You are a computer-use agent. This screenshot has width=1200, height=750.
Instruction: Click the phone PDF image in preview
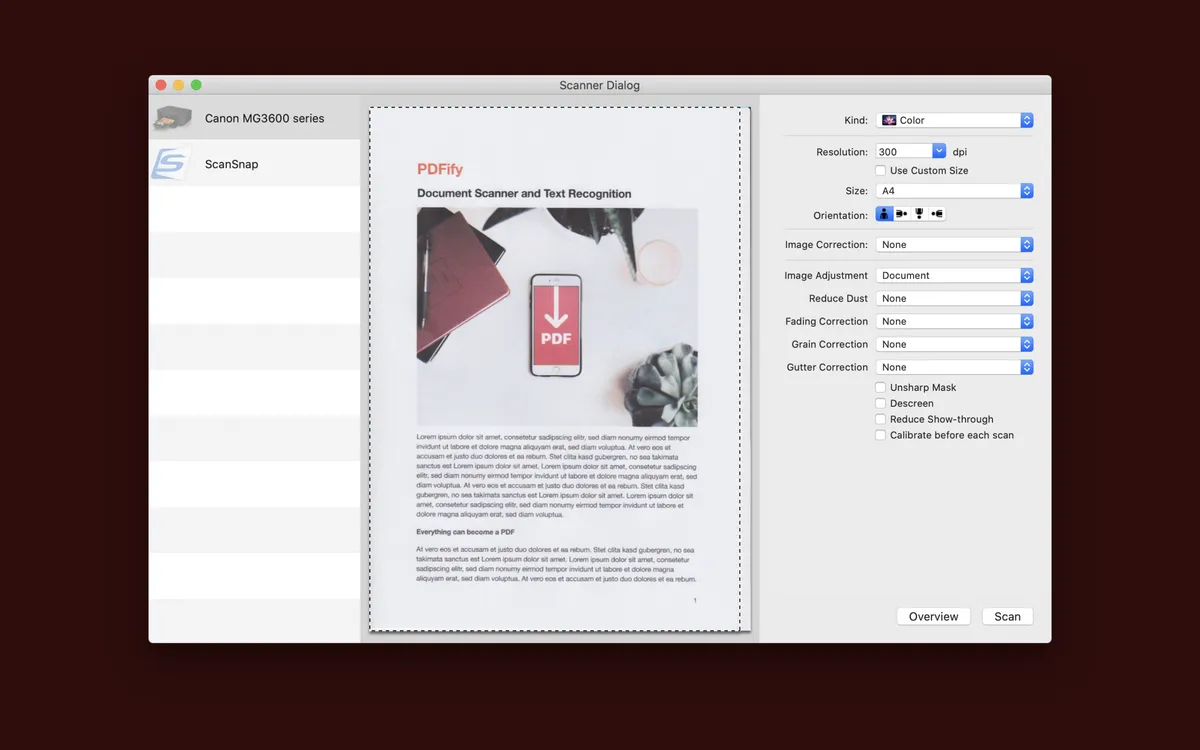556,325
